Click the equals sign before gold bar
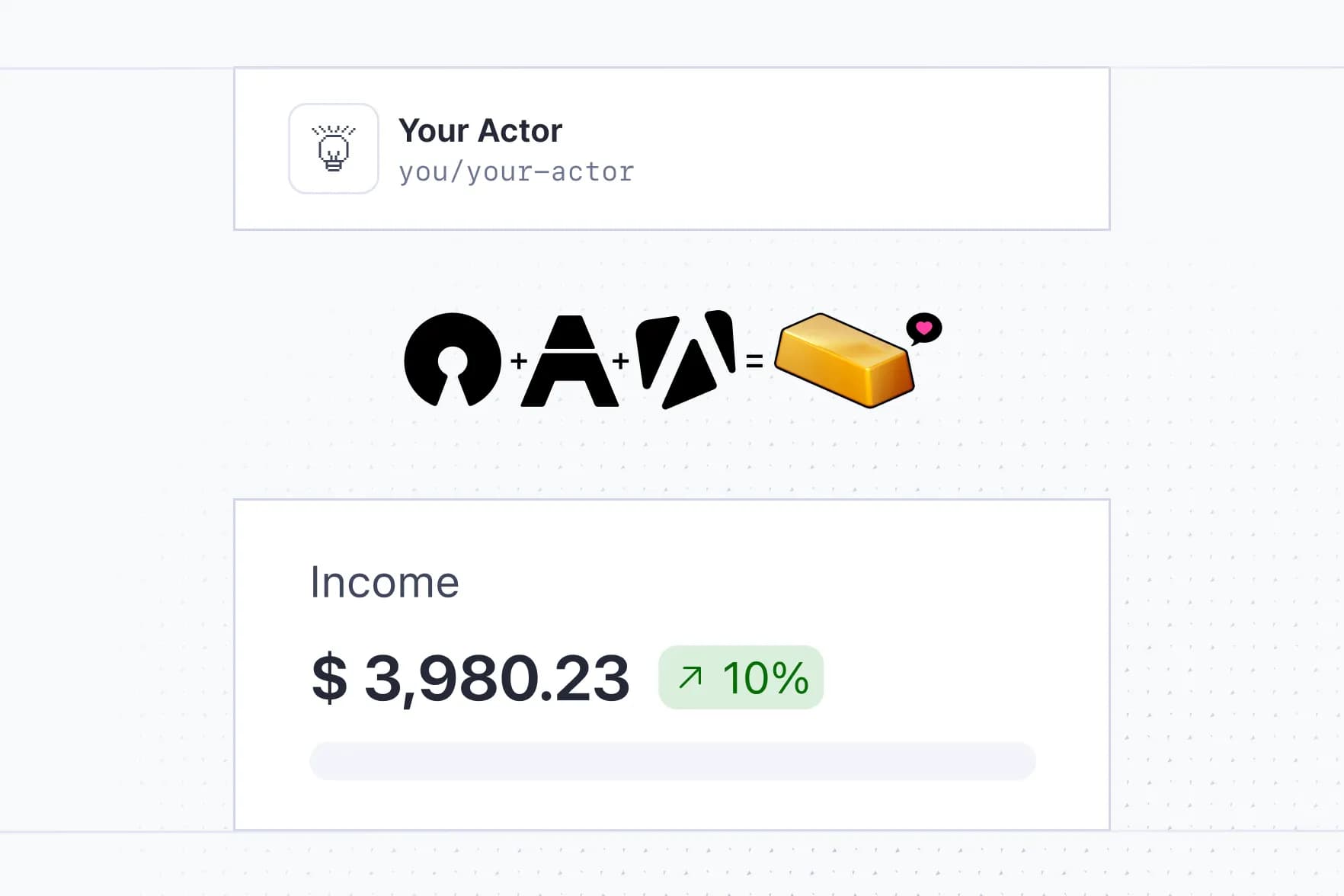 click(754, 361)
